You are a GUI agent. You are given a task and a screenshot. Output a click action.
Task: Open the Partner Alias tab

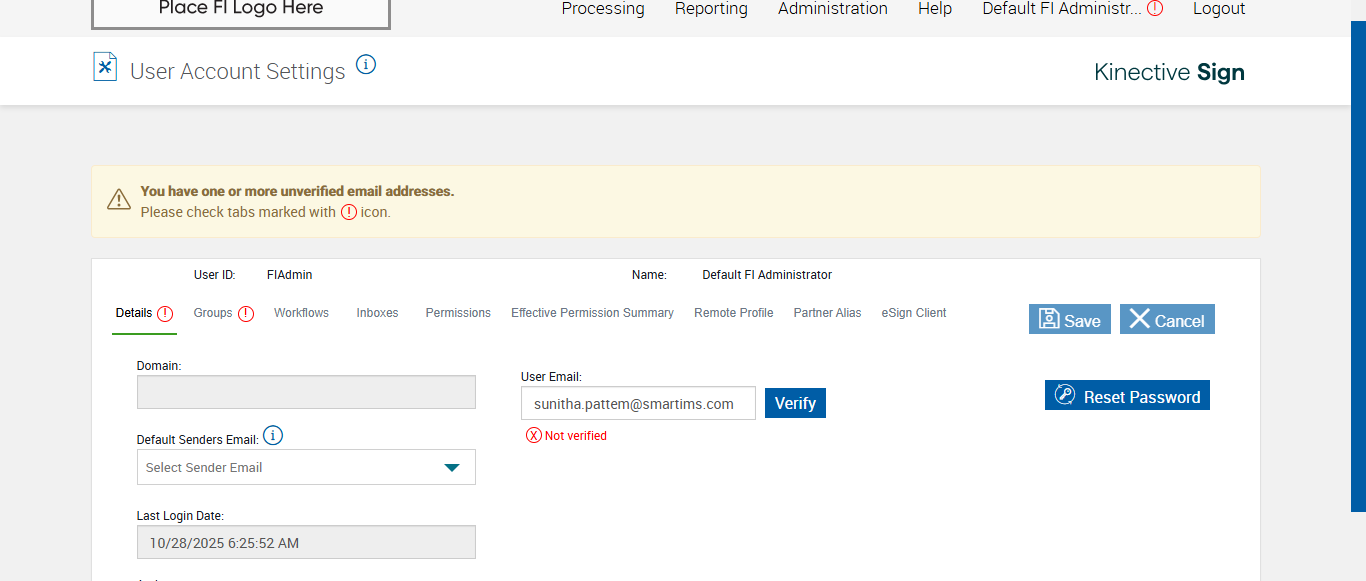(x=827, y=313)
